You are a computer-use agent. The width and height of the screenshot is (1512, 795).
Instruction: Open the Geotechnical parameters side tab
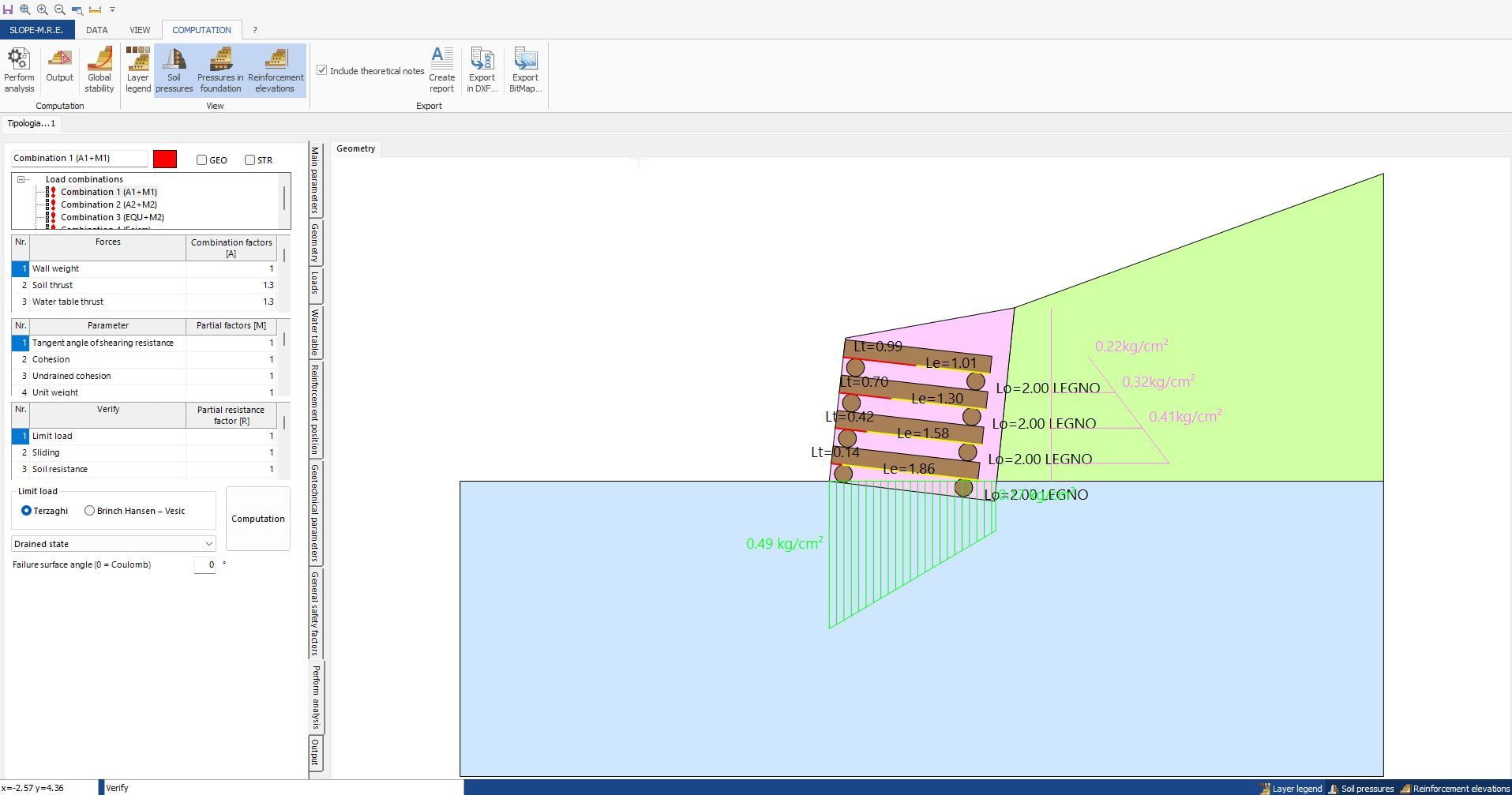coord(315,512)
